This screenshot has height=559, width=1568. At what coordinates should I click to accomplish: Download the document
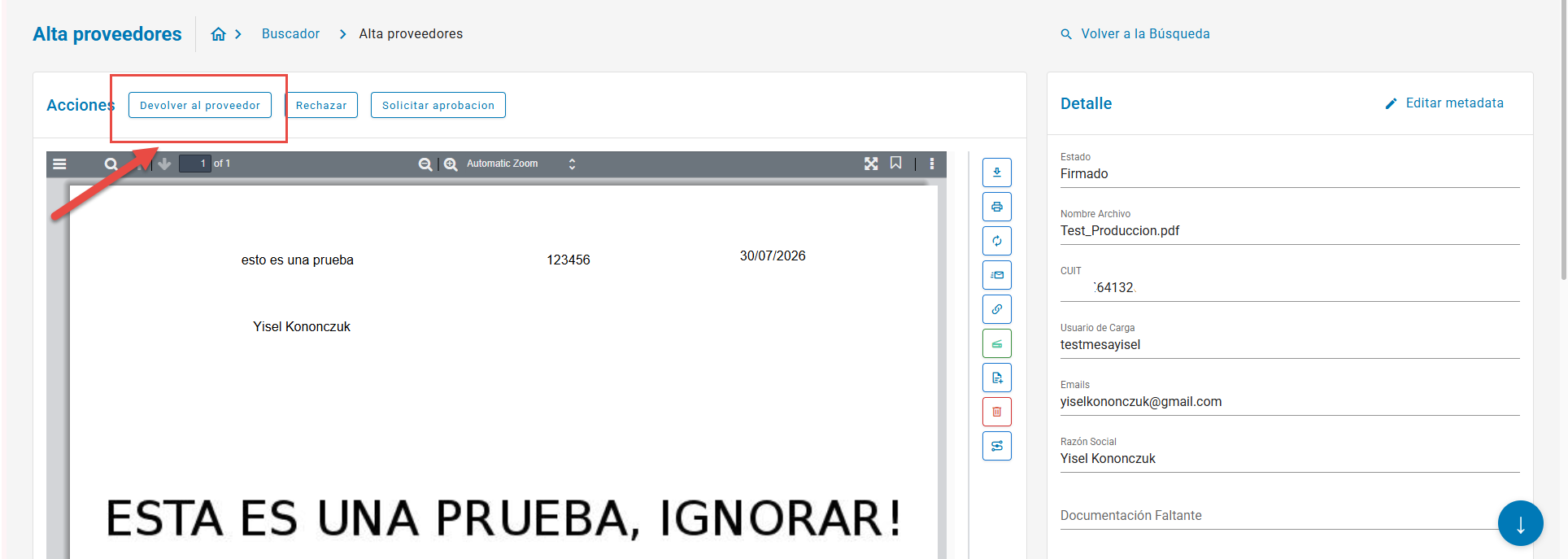997,173
